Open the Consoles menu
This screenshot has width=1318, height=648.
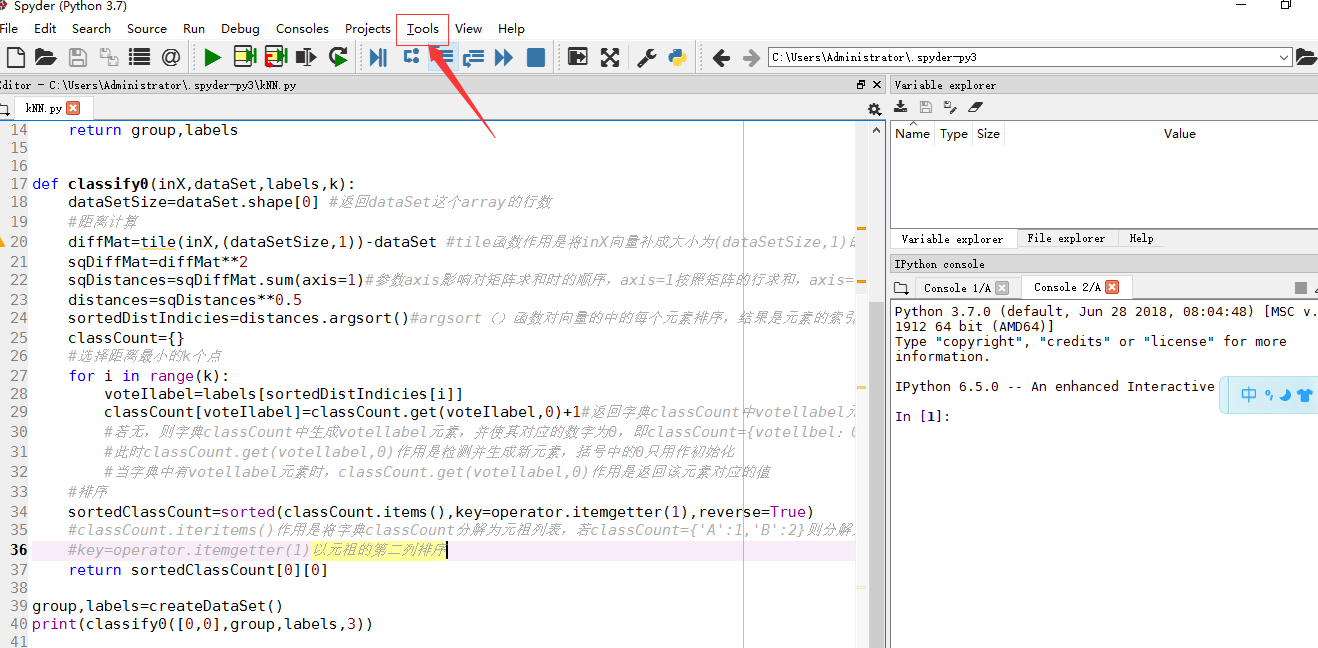click(x=302, y=29)
